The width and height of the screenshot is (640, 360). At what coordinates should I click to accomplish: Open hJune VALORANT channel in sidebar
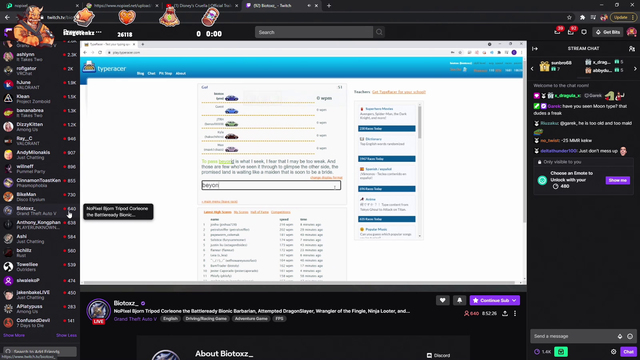(x=40, y=85)
